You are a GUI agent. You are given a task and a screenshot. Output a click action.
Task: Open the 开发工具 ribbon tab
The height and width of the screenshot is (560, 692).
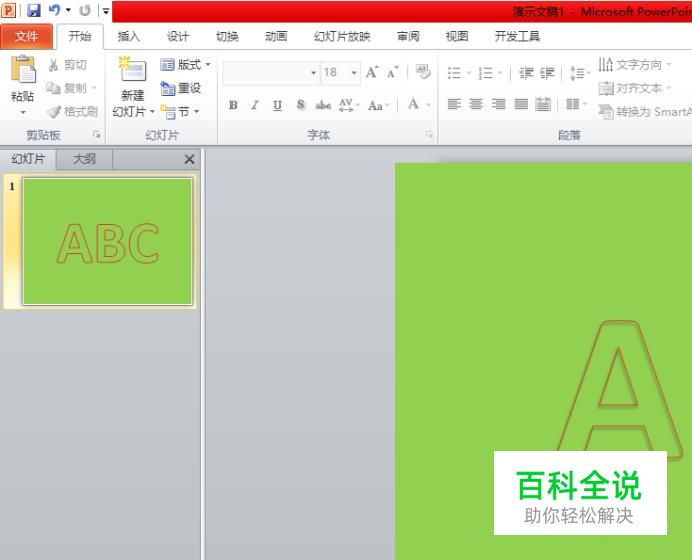[x=517, y=36]
